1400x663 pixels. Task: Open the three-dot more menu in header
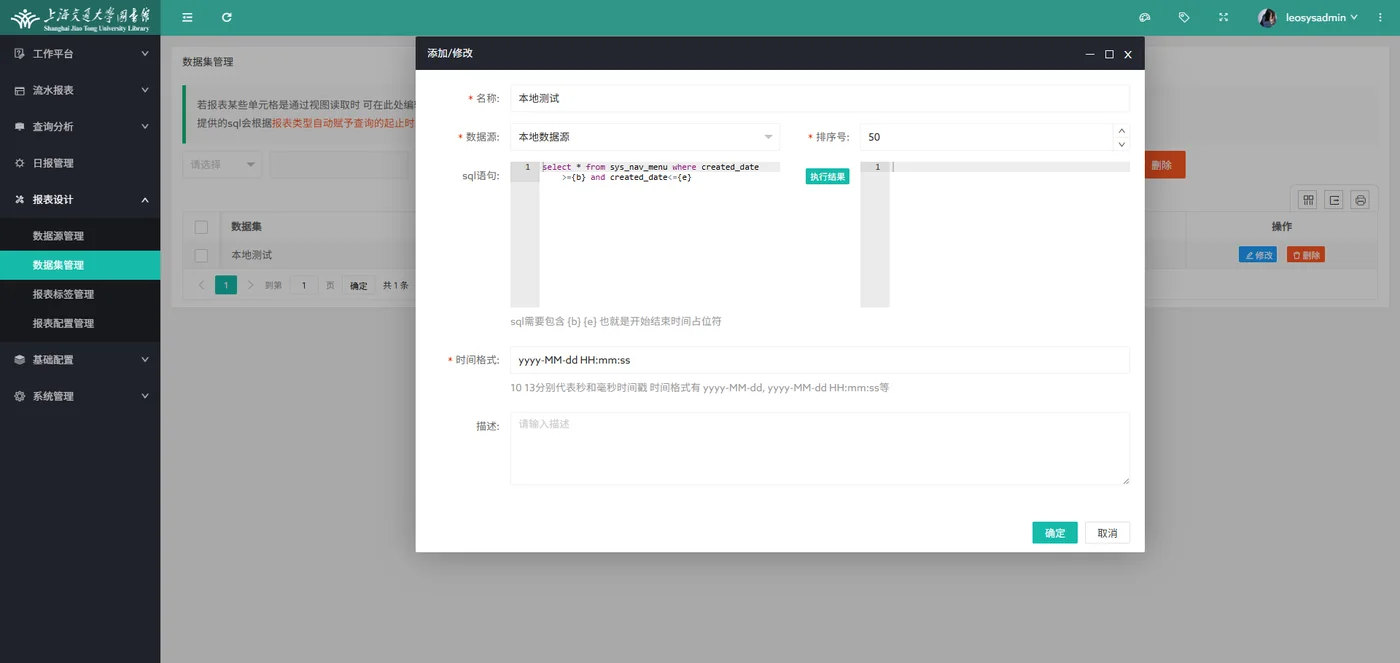pyautogui.click(x=1380, y=17)
